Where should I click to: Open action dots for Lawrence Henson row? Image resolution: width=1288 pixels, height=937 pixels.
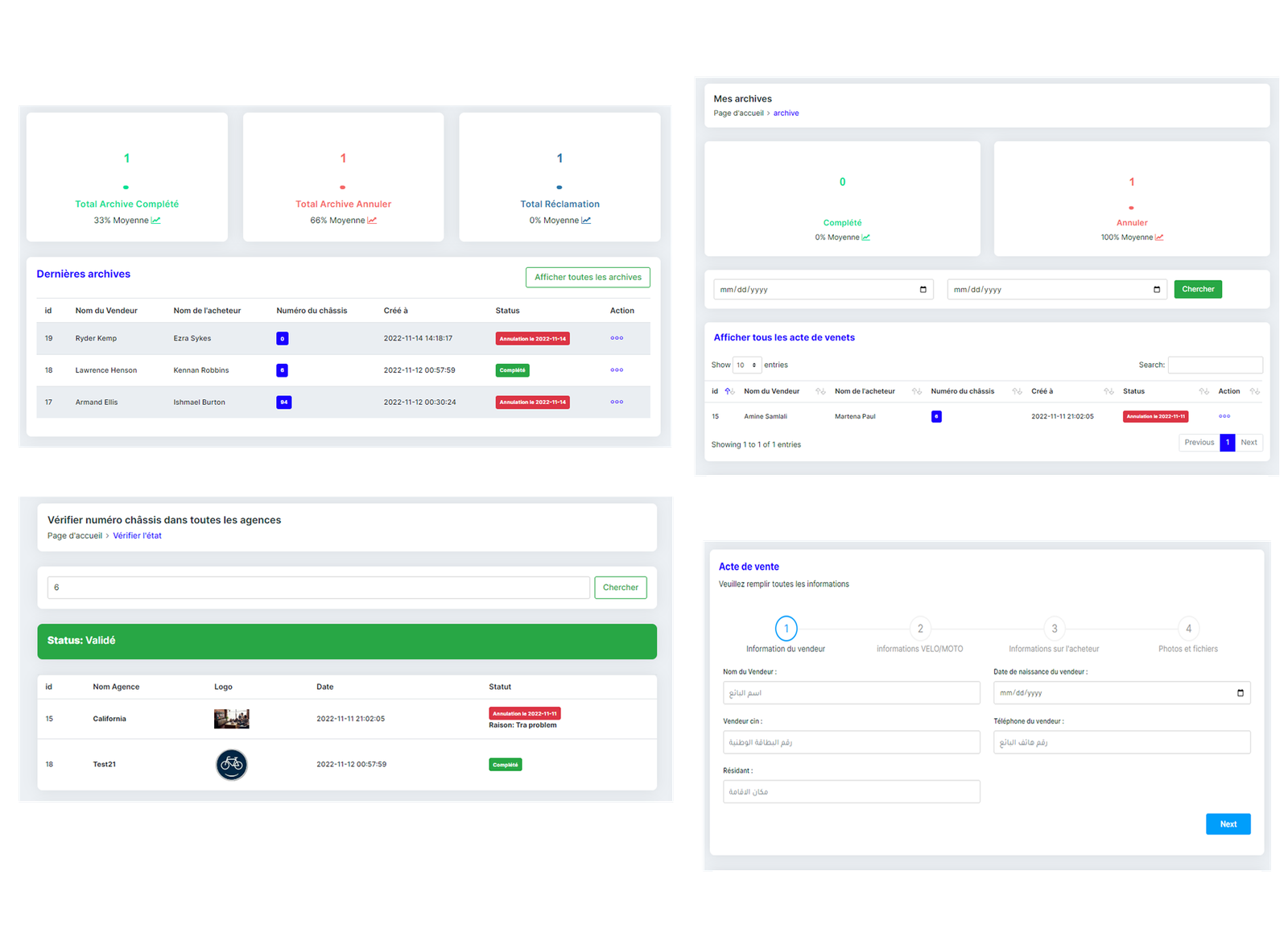point(617,370)
